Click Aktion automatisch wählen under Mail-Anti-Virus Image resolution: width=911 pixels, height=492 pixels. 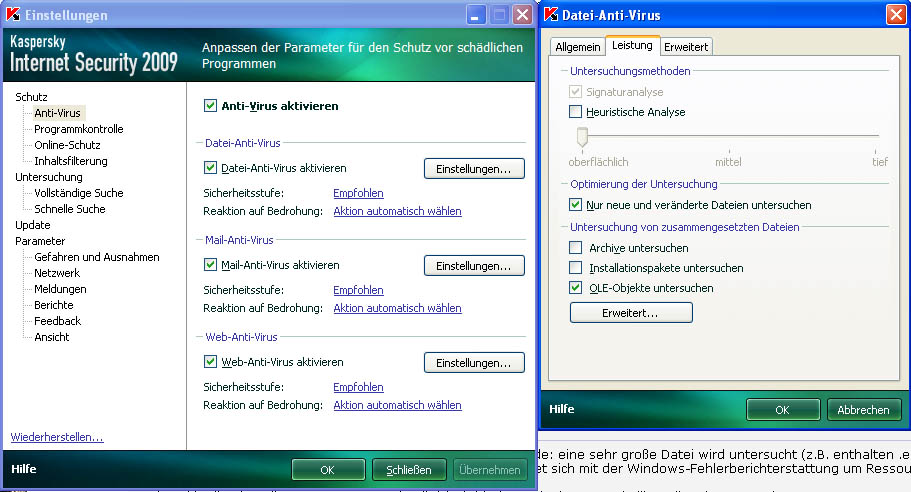pyautogui.click(x=397, y=308)
